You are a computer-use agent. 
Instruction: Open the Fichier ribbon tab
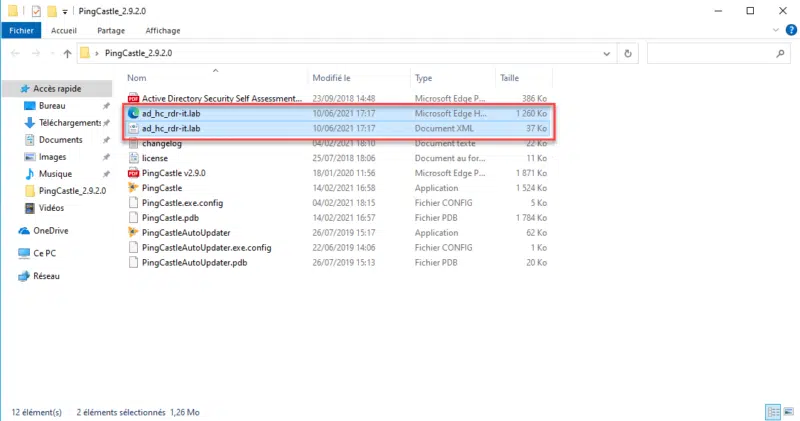point(21,31)
